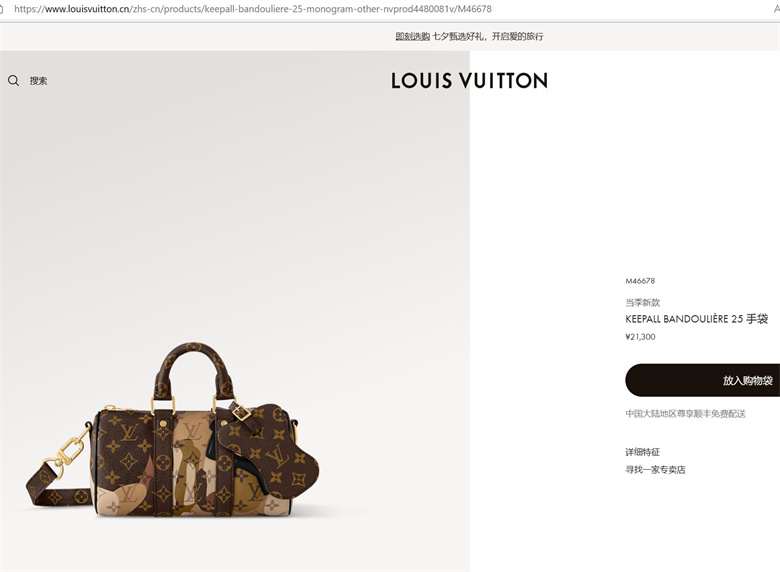Click the M46678 product code

pyautogui.click(x=640, y=281)
